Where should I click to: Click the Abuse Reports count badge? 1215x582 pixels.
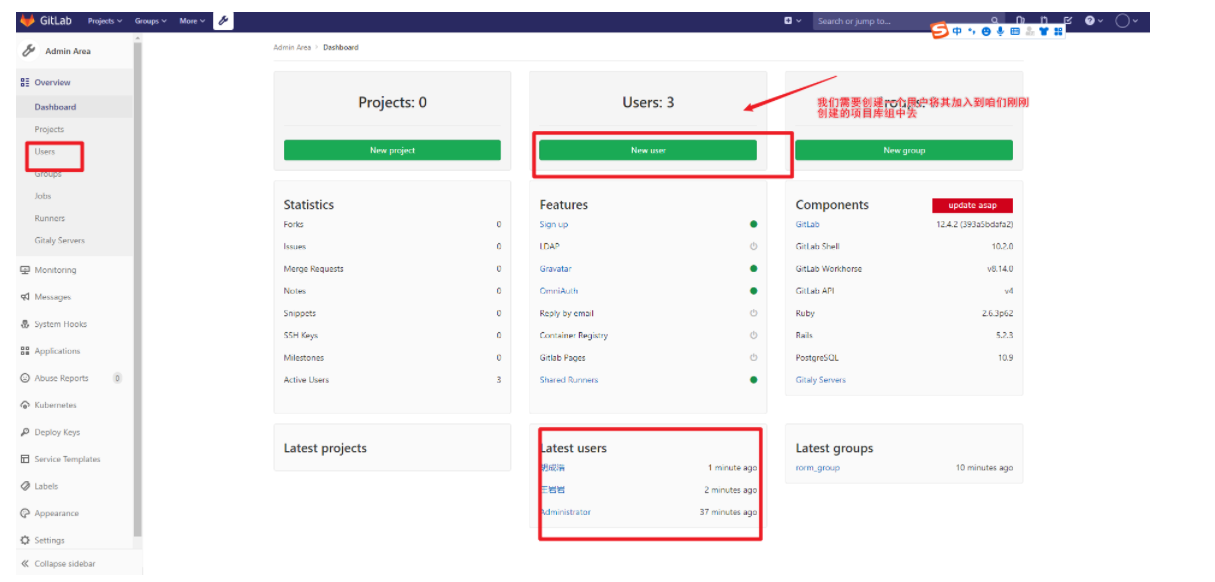coord(117,378)
